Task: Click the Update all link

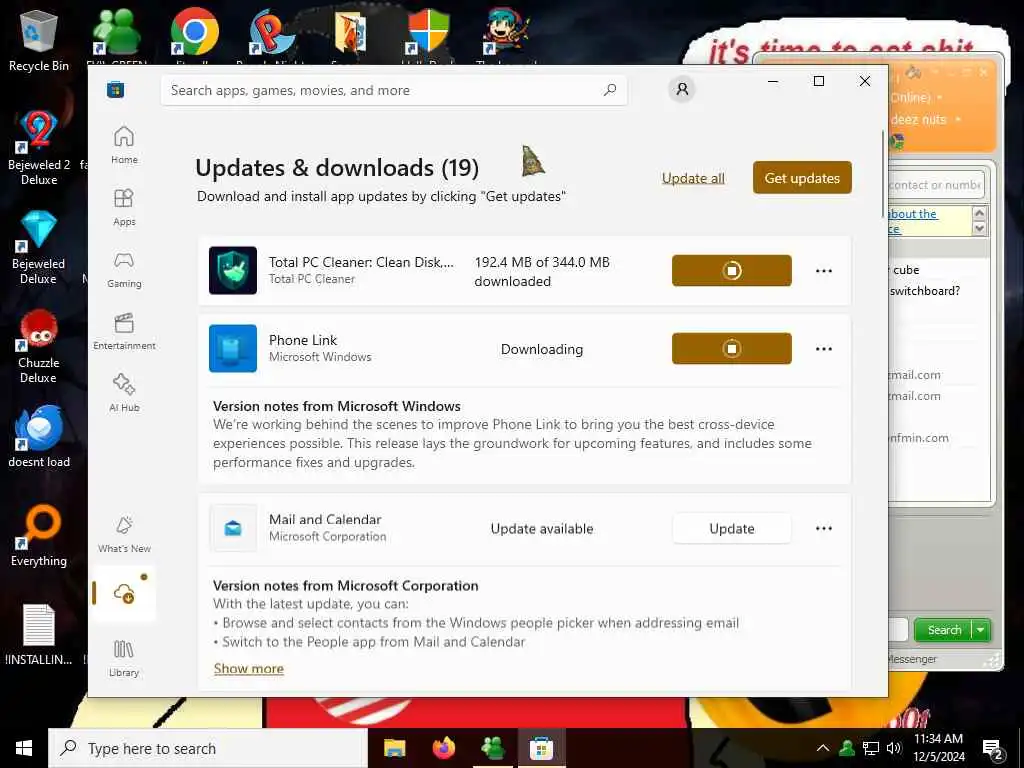Action: pos(693,178)
